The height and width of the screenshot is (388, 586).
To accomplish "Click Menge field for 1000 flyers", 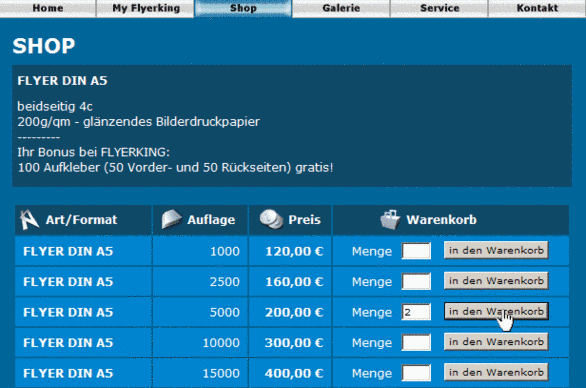I will (416, 251).
